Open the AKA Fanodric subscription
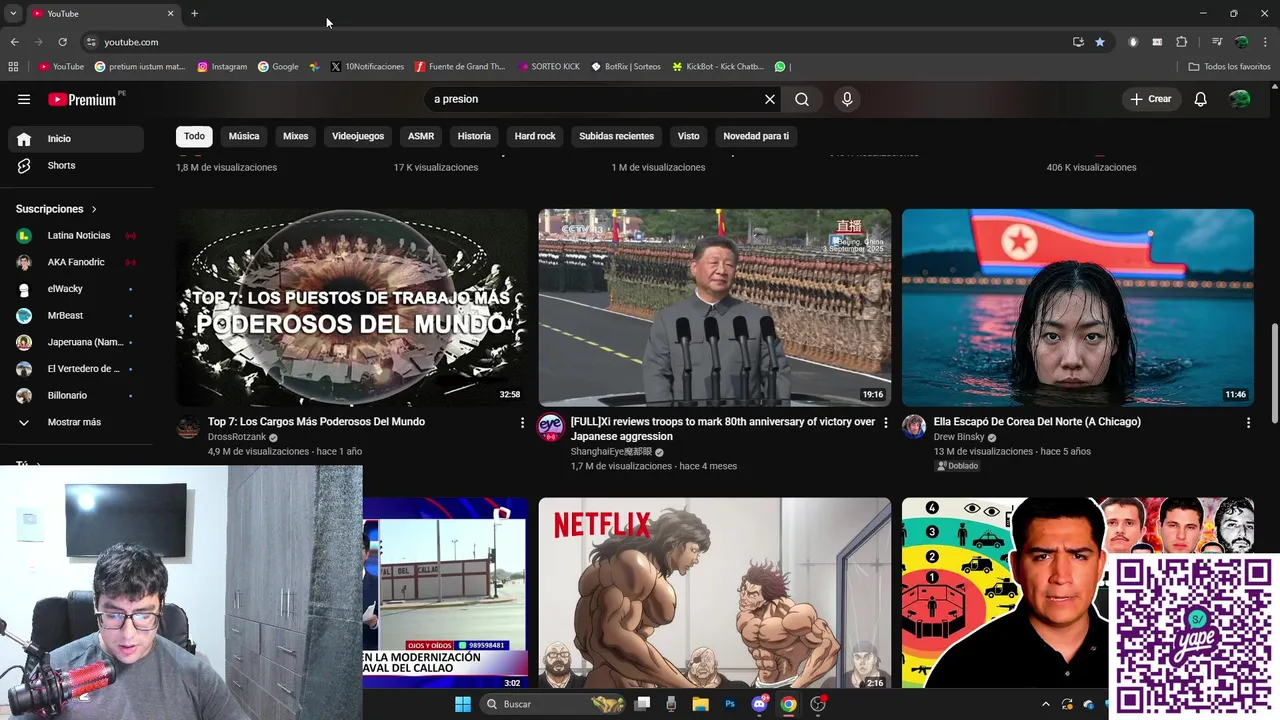This screenshot has height=720, width=1280. pos(78,262)
